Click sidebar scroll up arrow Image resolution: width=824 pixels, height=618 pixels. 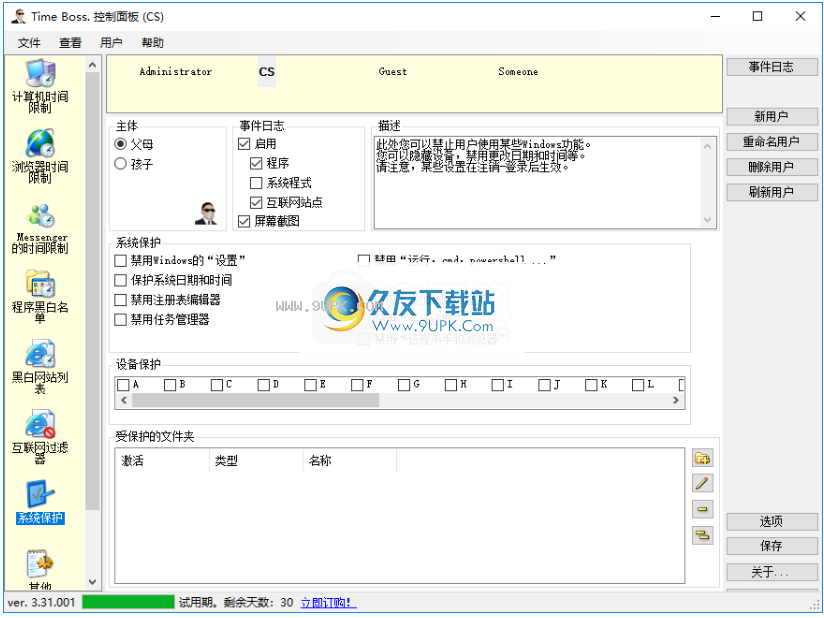92,65
